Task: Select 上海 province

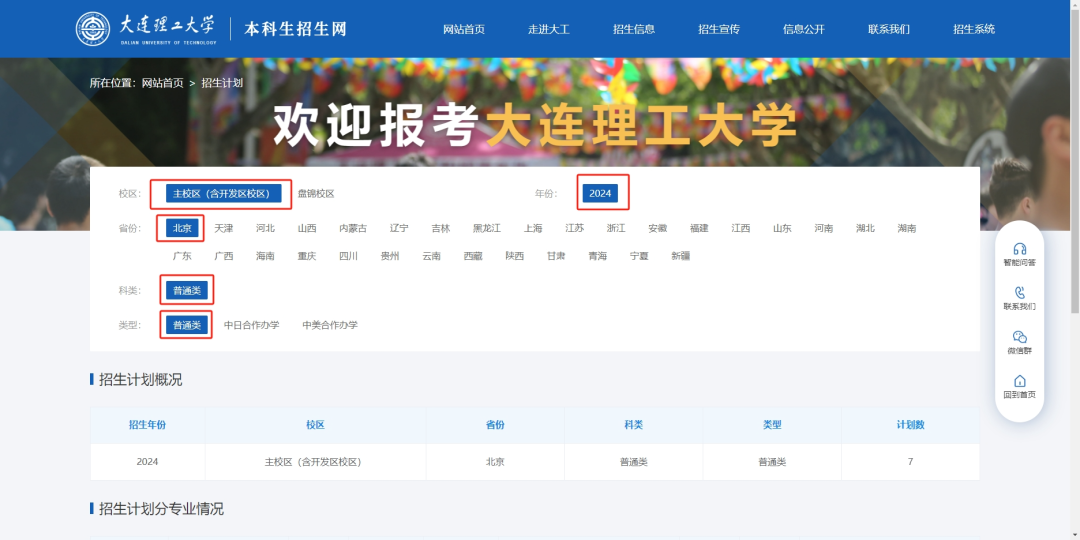Action: point(532,228)
